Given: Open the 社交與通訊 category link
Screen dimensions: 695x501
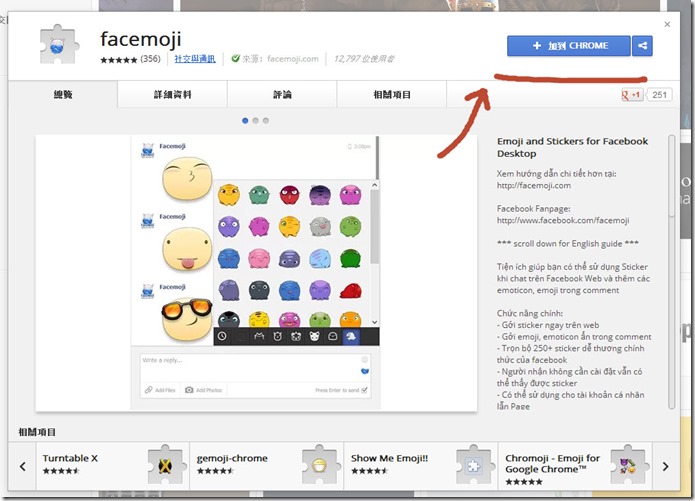Looking at the screenshot, I should pyautogui.click(x=195, y=59).
